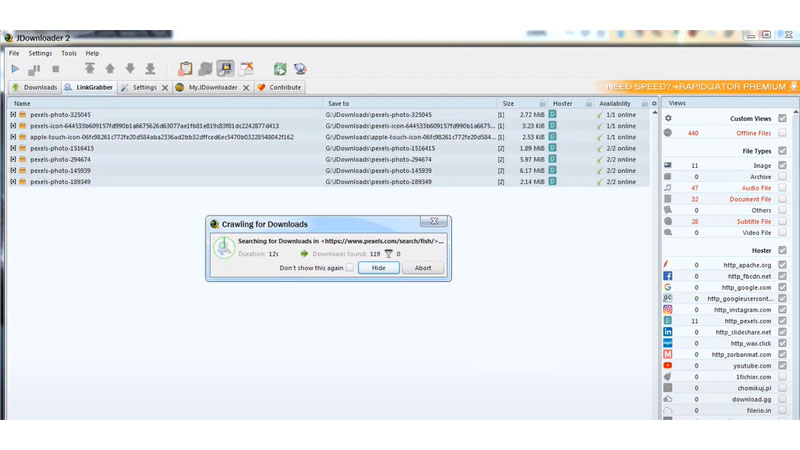Image resolution: width=800 pixels, height=450 pixels.
Task: Toggle Hoster section checkbox
Action: coord(782,250)
